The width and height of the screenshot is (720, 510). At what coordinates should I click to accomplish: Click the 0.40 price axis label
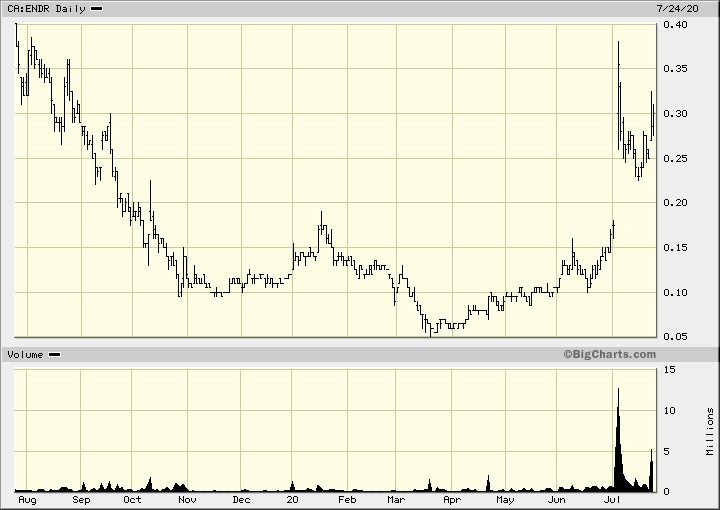tap(673, 25)
